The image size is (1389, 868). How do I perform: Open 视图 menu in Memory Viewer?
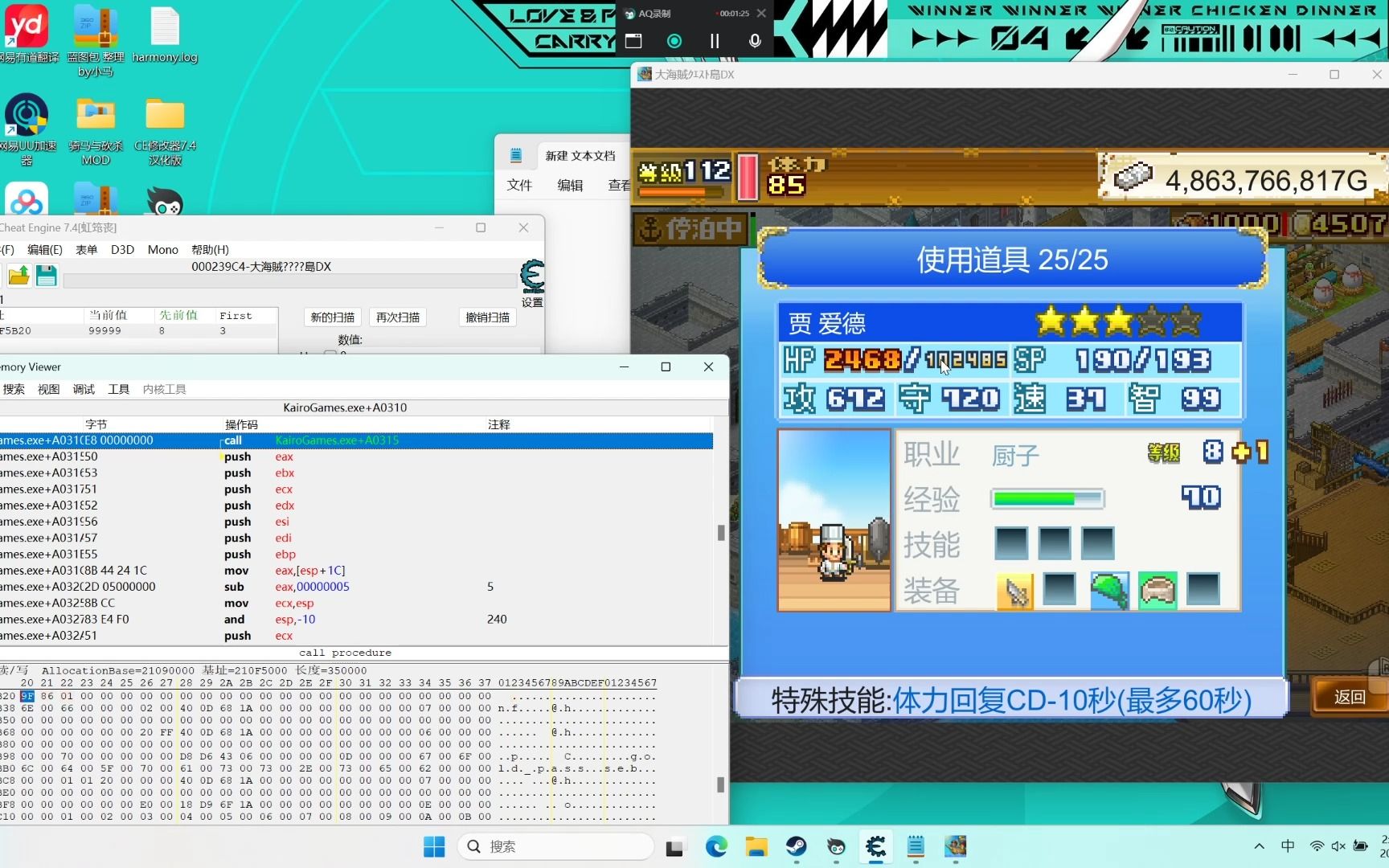49,389
